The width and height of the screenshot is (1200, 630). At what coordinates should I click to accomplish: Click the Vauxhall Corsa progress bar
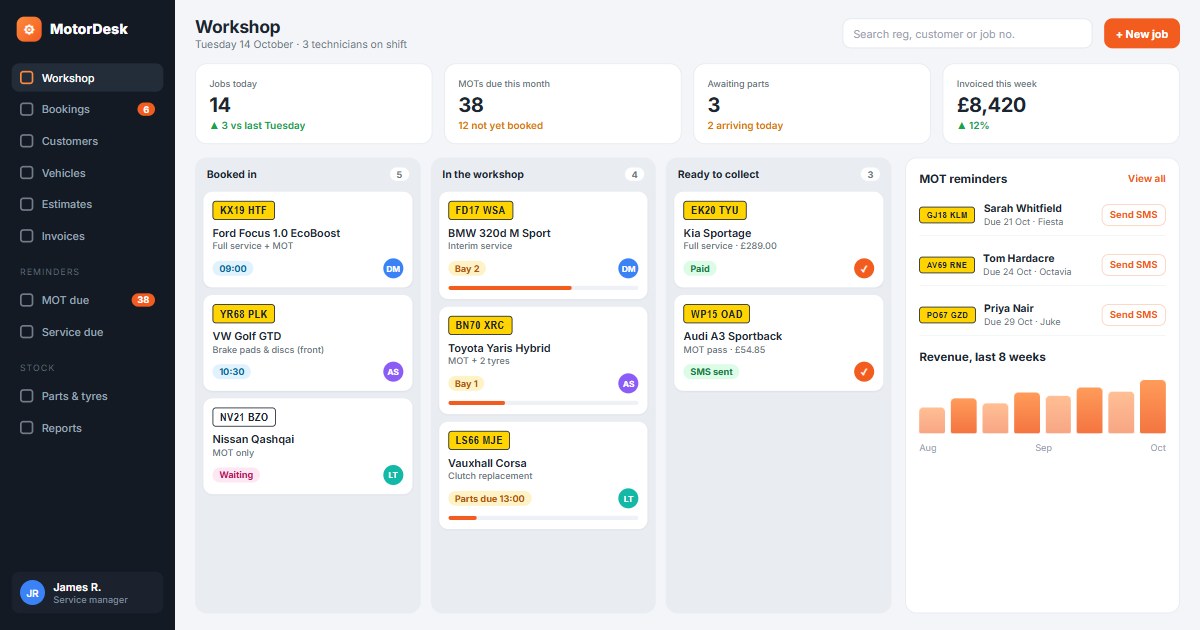543,518
